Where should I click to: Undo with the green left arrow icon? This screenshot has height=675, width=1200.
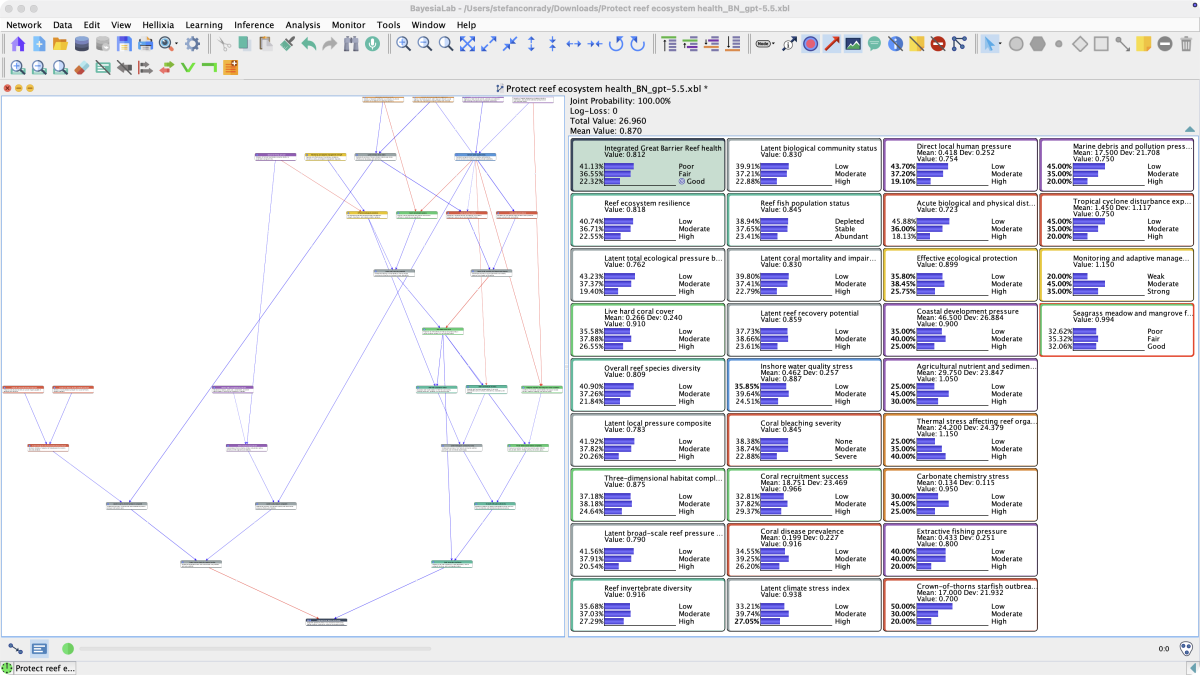click(x=308, y=44)
